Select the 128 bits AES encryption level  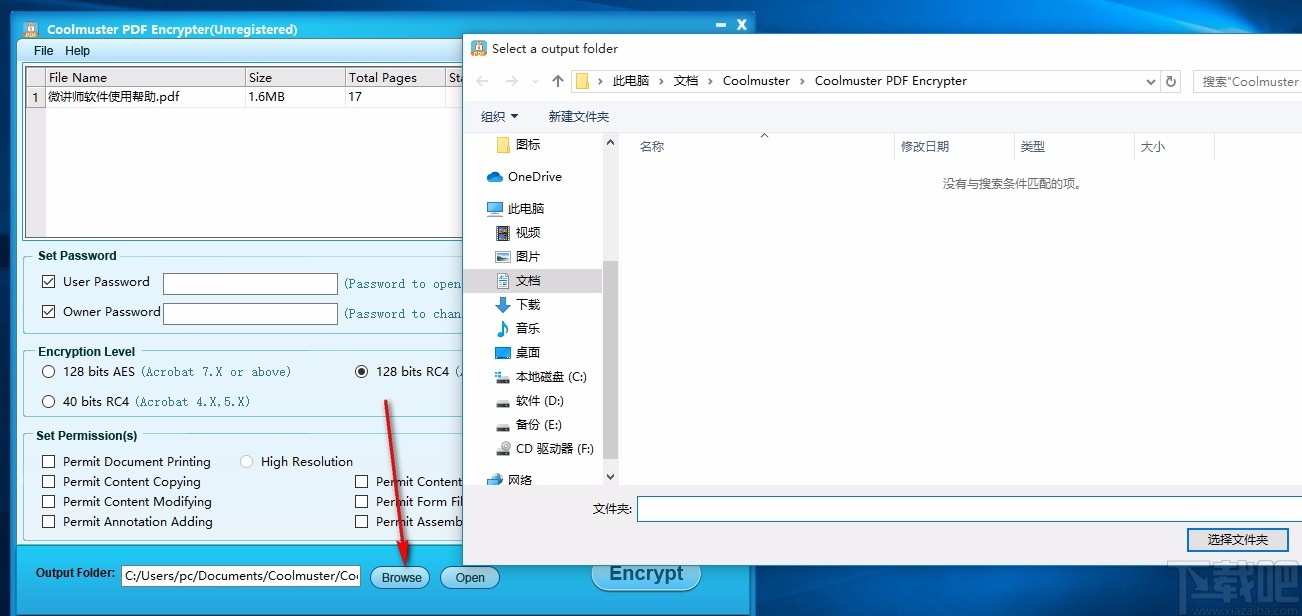(x=47, y=371)
